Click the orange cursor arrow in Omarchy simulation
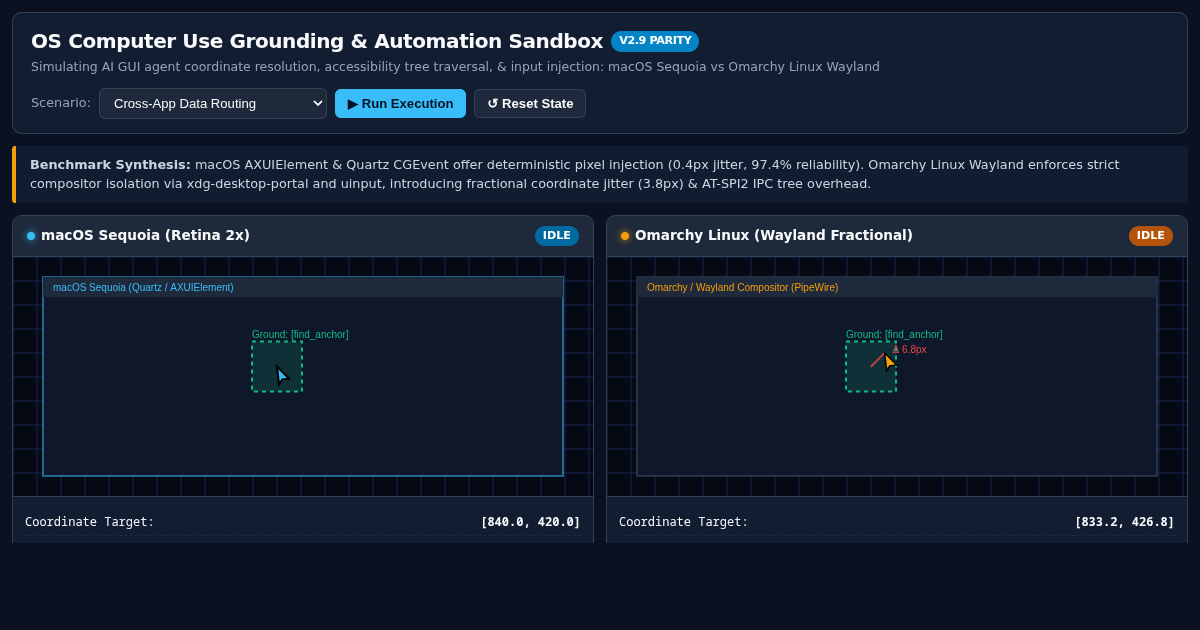The height and width of the screenshot is (630, 1200). [x=890, y=362]
